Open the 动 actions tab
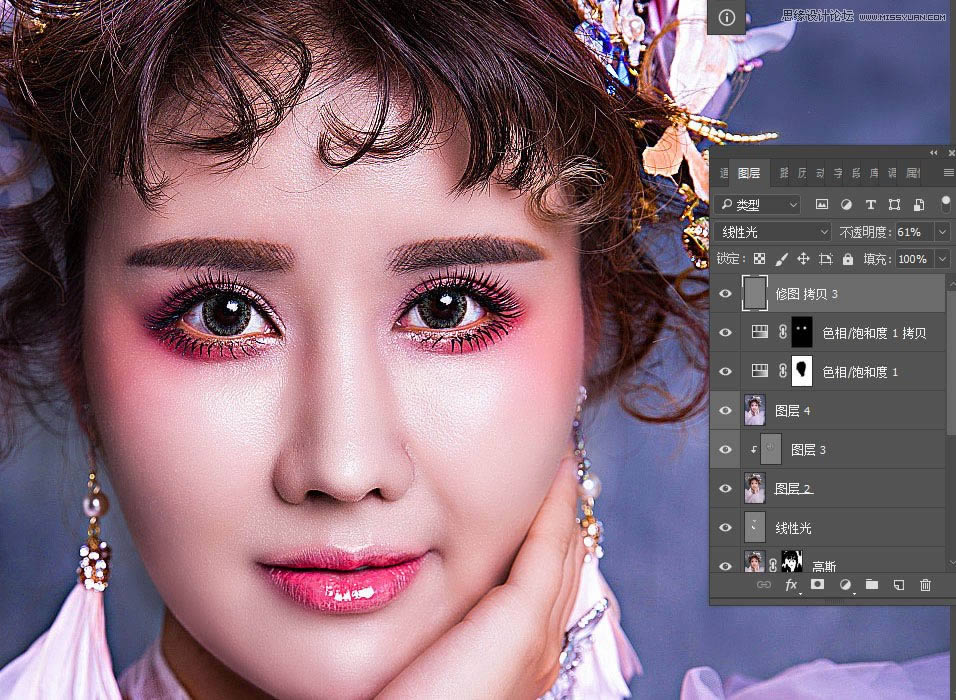The image size is (956, 700). (821, 173)
